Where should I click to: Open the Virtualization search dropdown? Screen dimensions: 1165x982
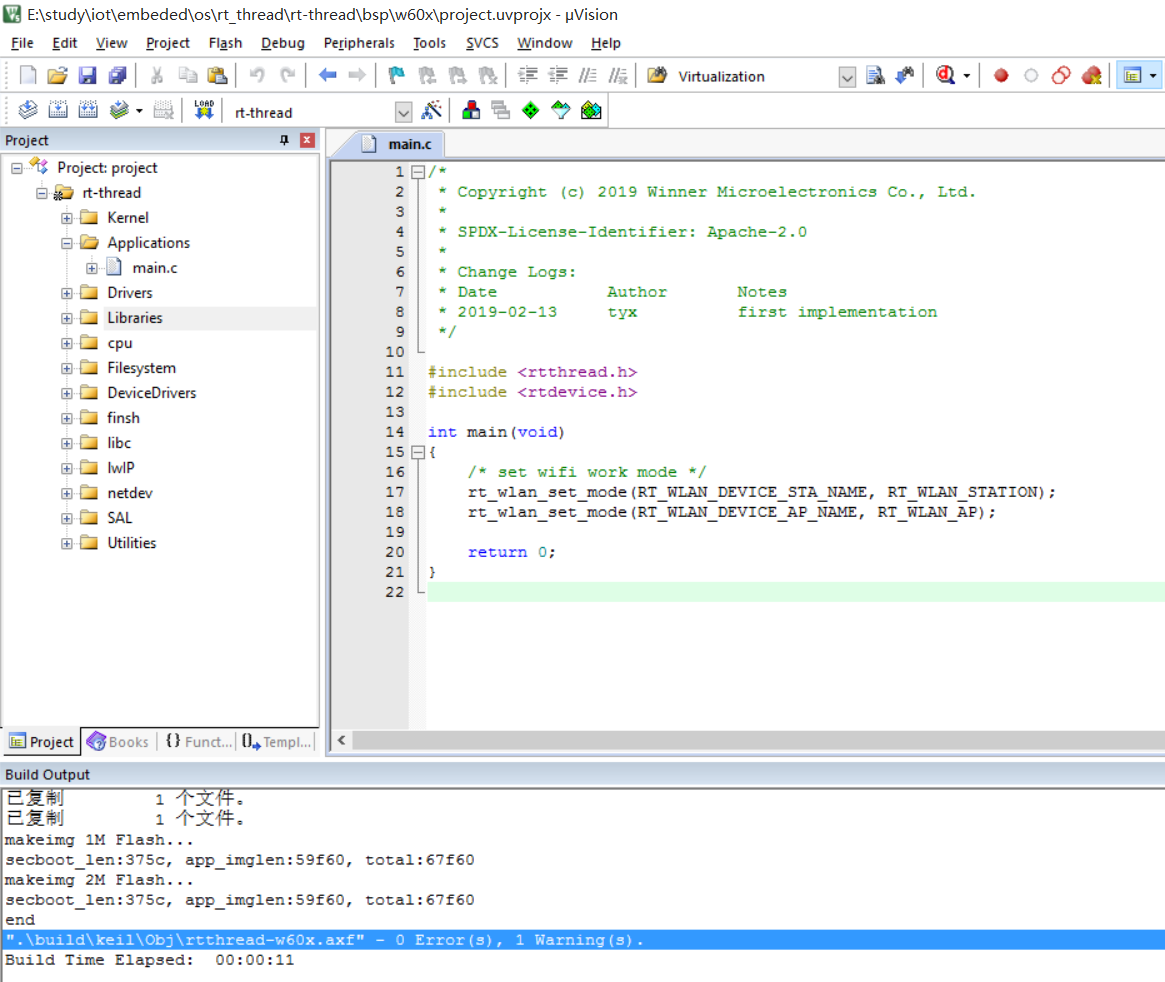click(847, 77)
